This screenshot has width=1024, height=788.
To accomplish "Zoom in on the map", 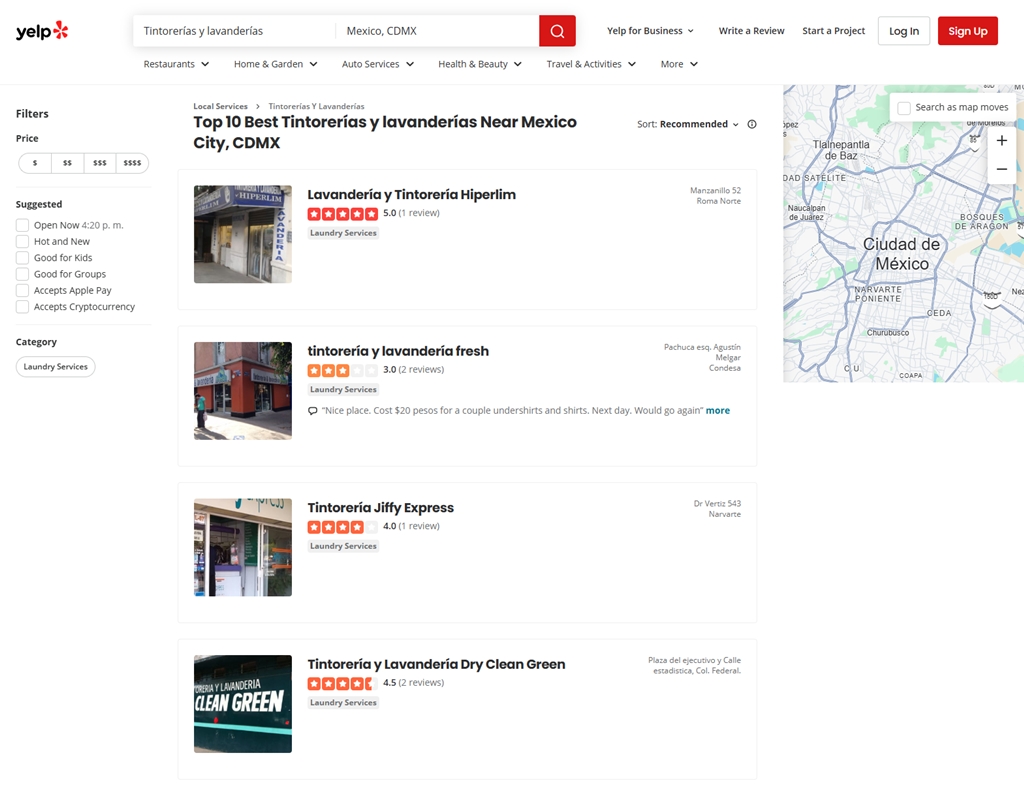I will 1001,141.
